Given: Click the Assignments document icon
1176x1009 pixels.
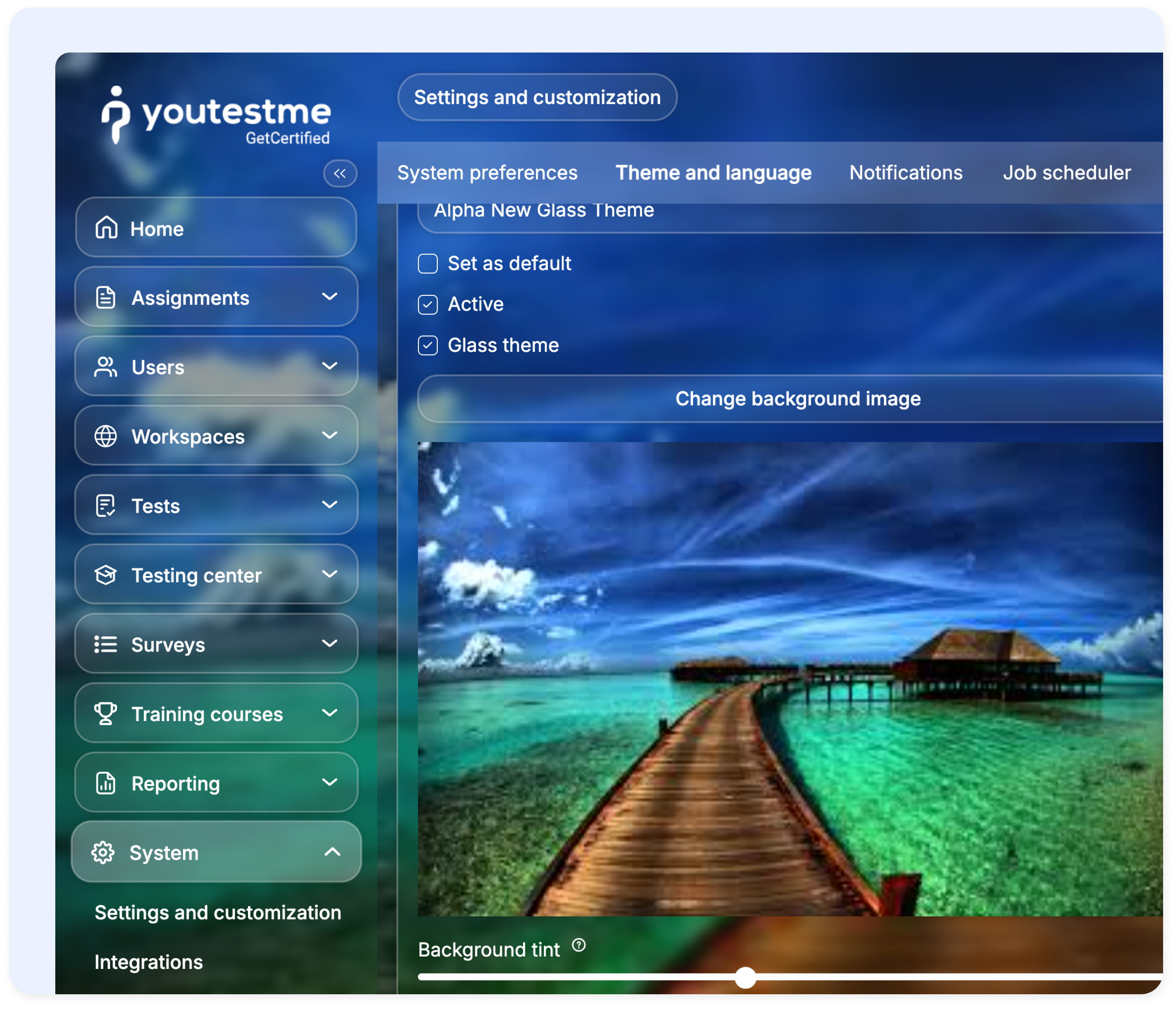Looking at the screenshot, I should (106, 297).
